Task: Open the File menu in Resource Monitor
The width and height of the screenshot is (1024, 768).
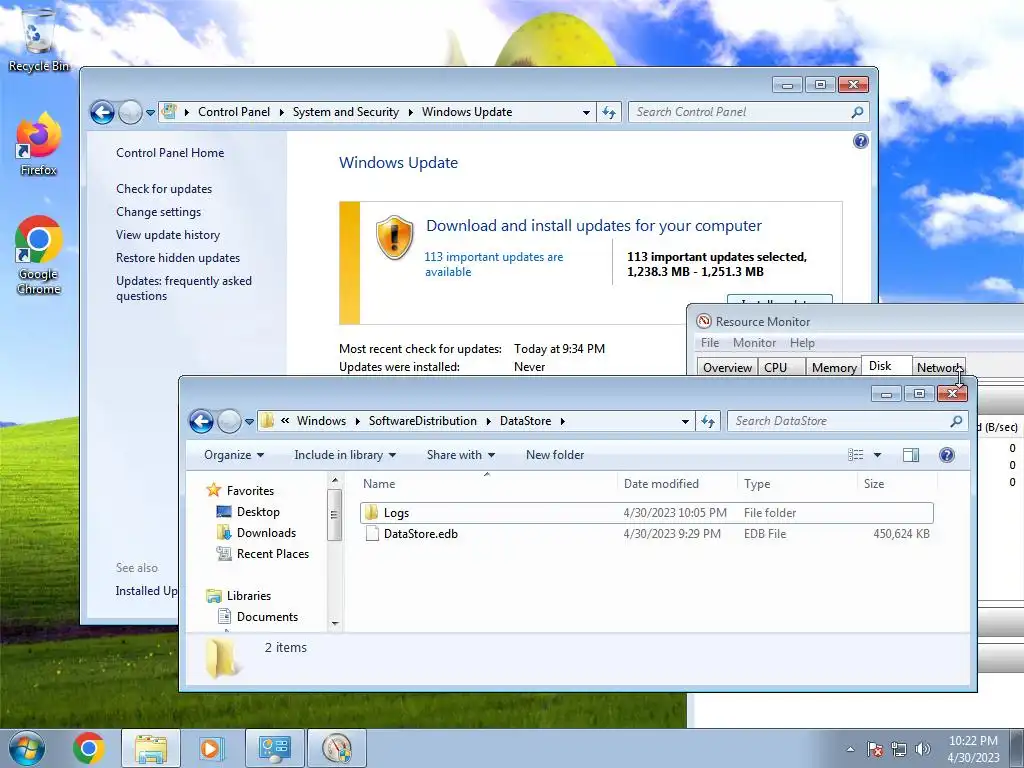Action: (709, 343)
